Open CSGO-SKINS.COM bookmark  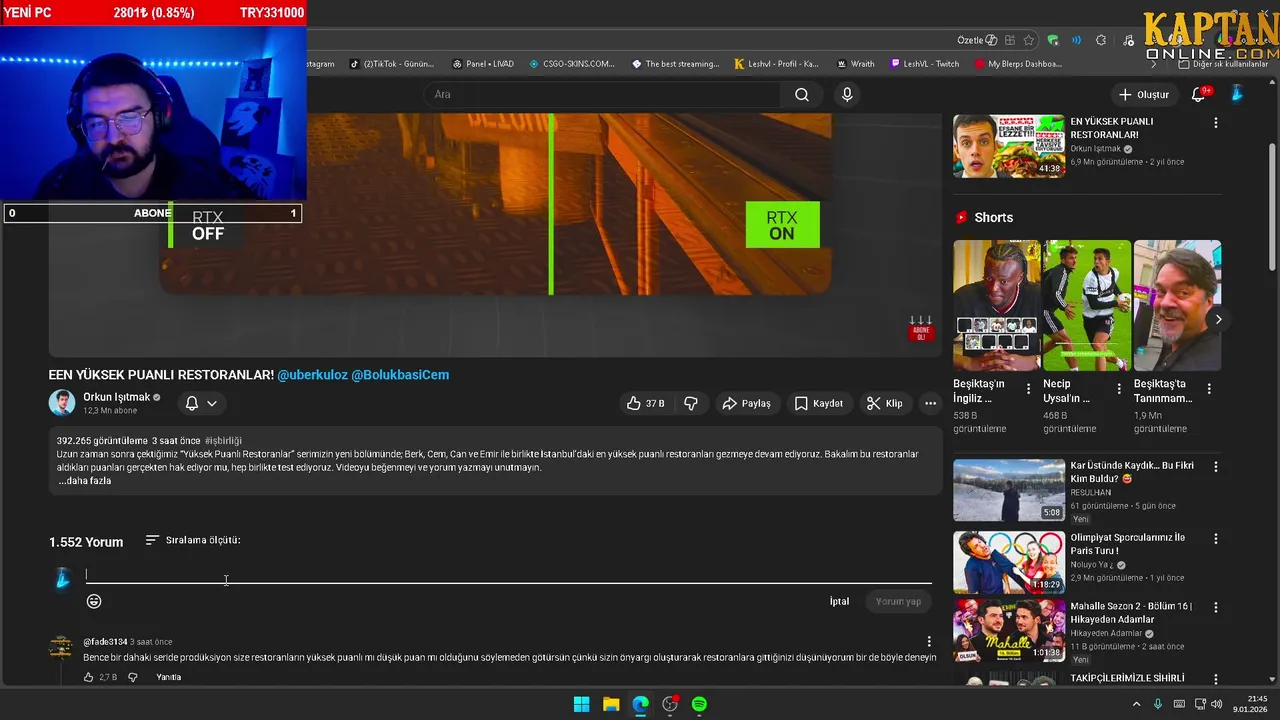click(572, 64)
